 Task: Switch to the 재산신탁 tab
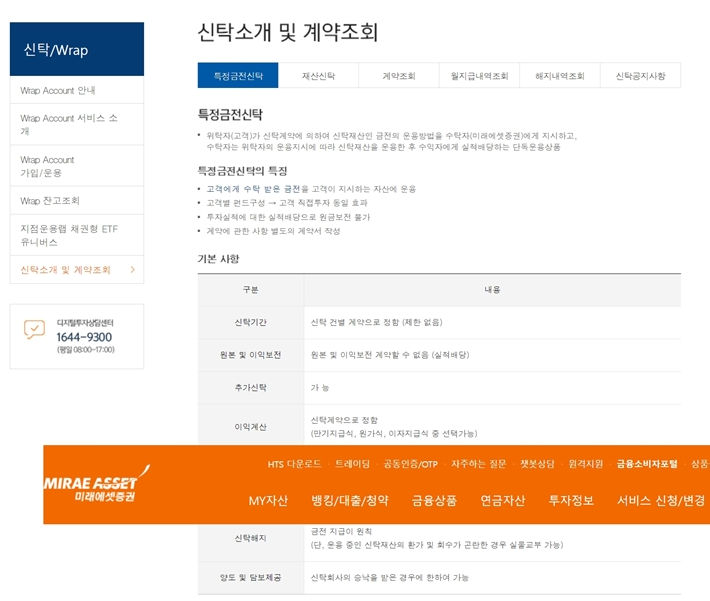pos(318,76)
